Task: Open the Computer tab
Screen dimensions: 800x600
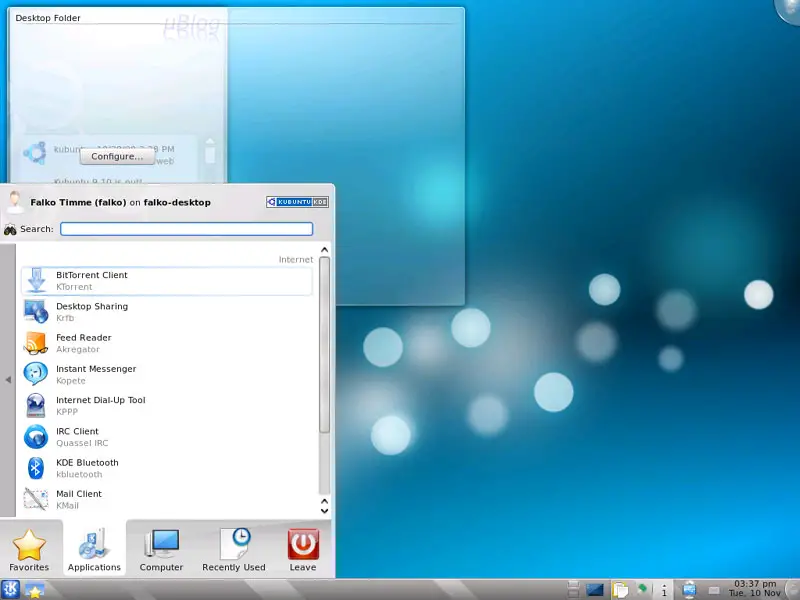Action: [x=161, y=549]
